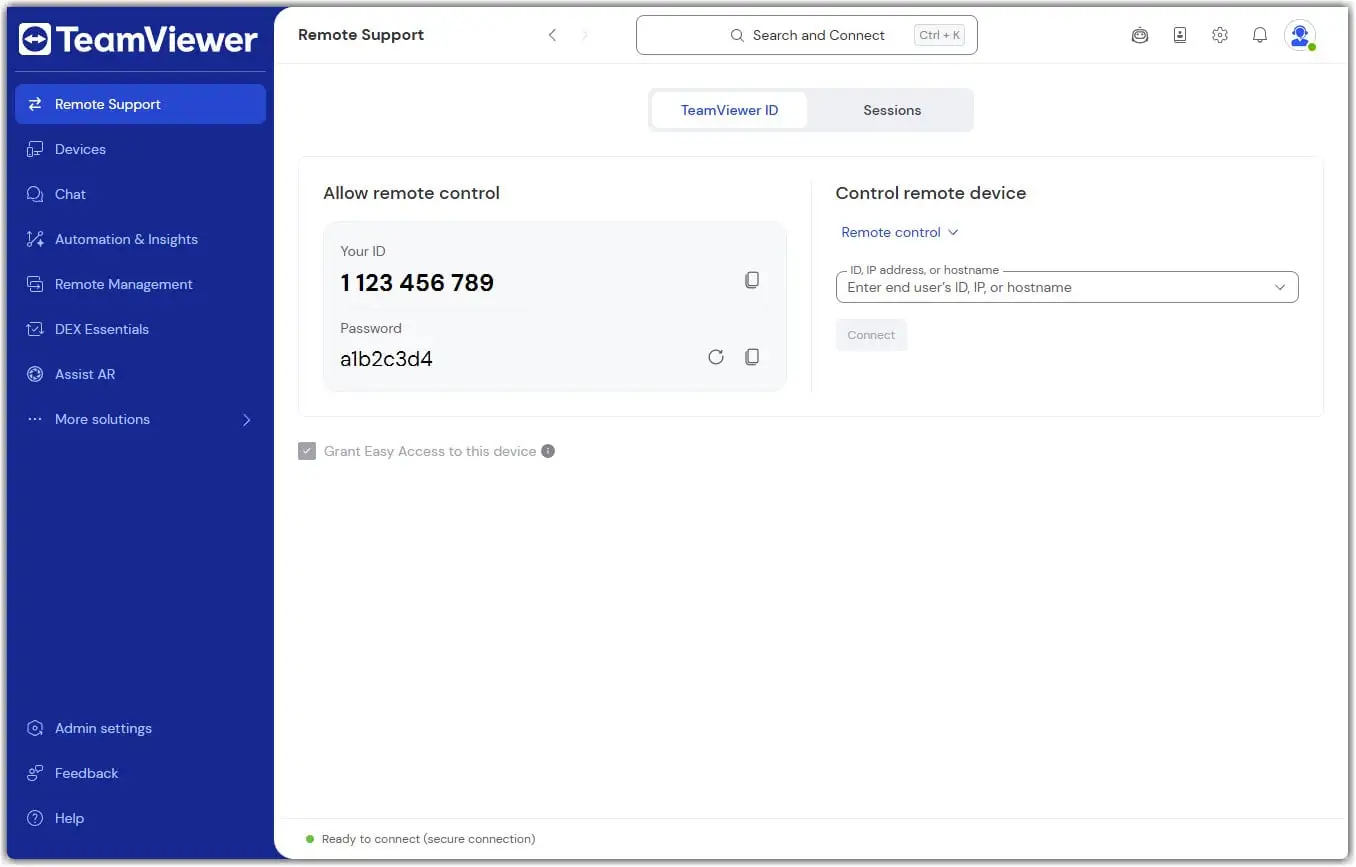
Task: Select Remote Support in sidebar
Action: (x=140, y=104)
